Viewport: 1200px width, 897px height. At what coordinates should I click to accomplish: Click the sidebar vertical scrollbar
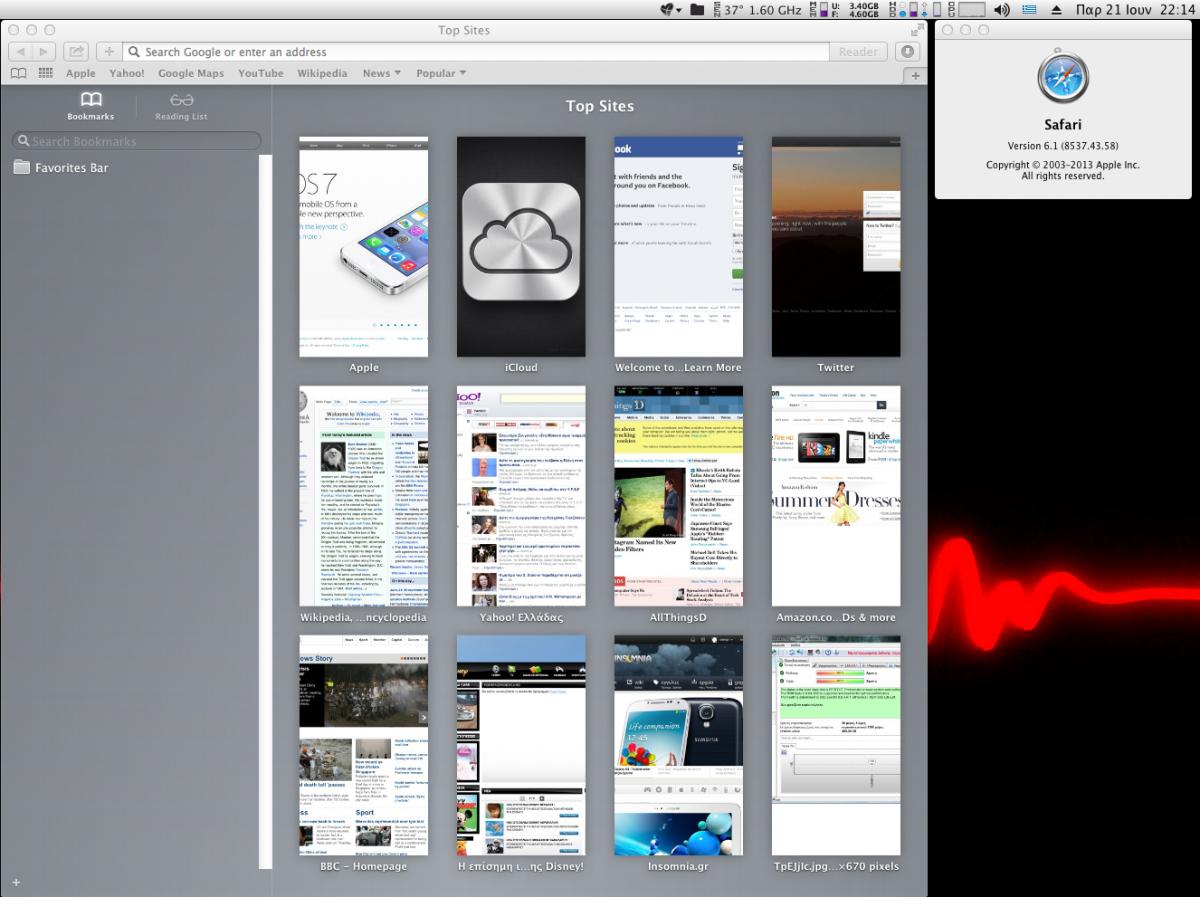265,512
